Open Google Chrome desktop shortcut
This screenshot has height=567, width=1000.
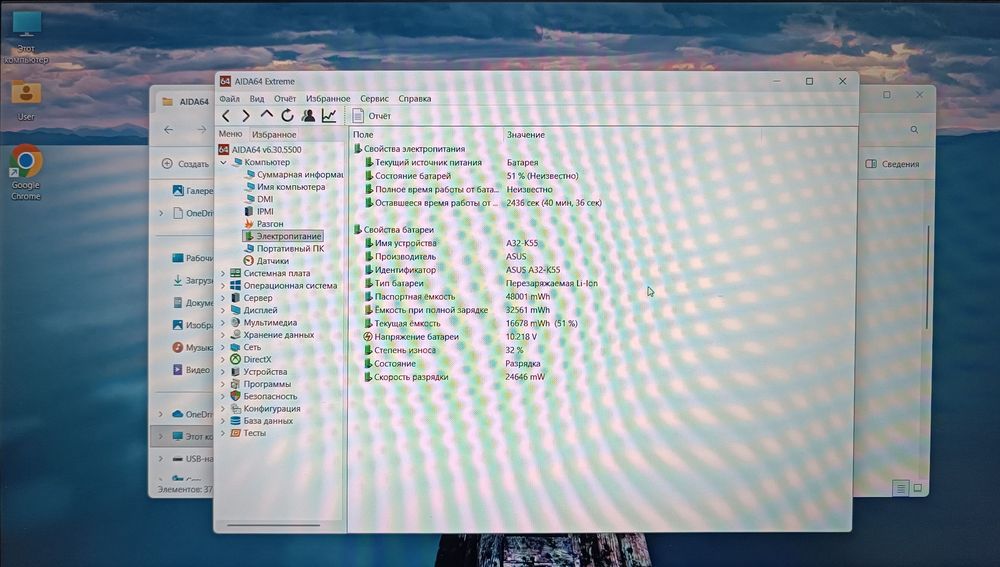click(26, 172)
